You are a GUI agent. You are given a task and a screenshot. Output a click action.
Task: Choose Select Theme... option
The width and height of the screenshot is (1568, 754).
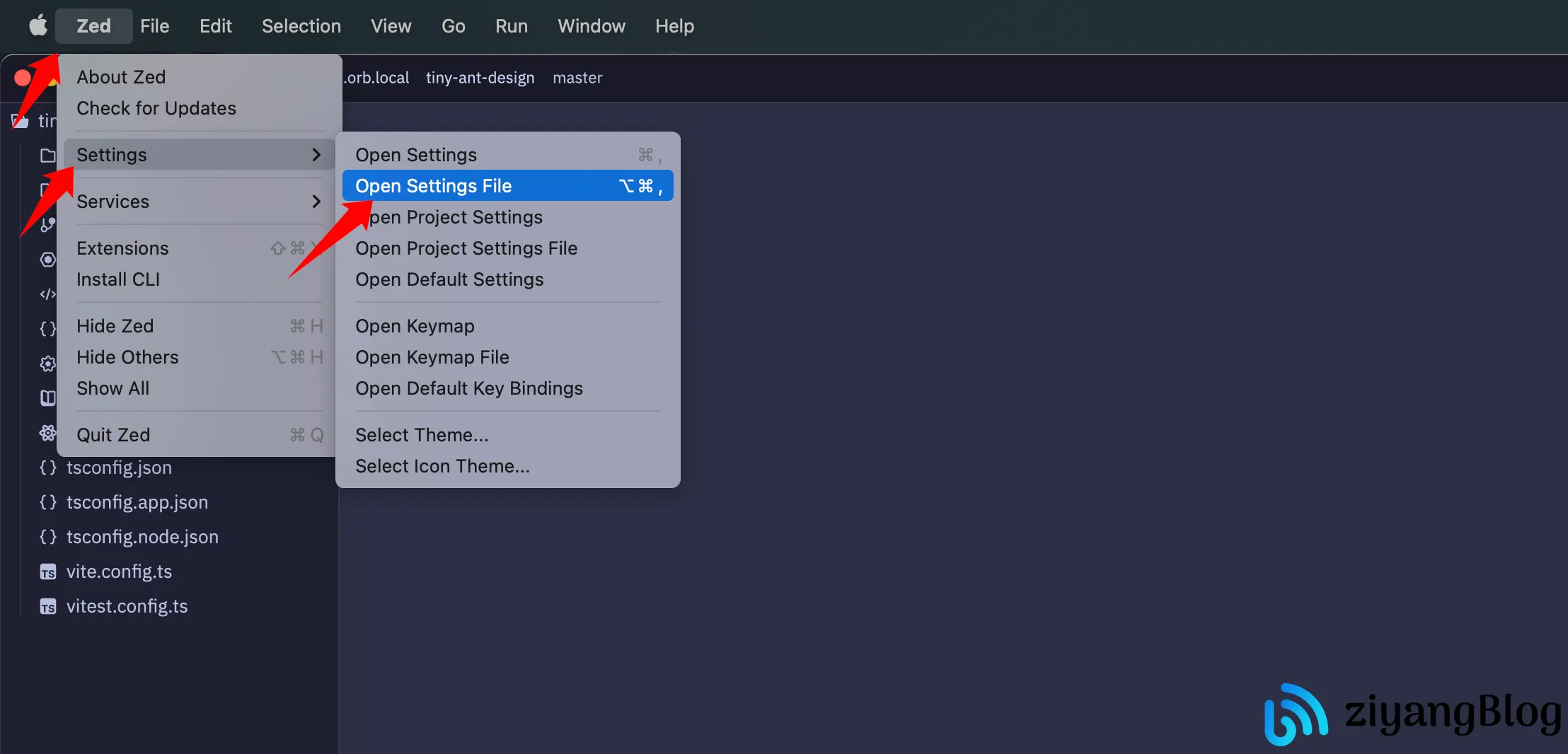click(422, 435)
